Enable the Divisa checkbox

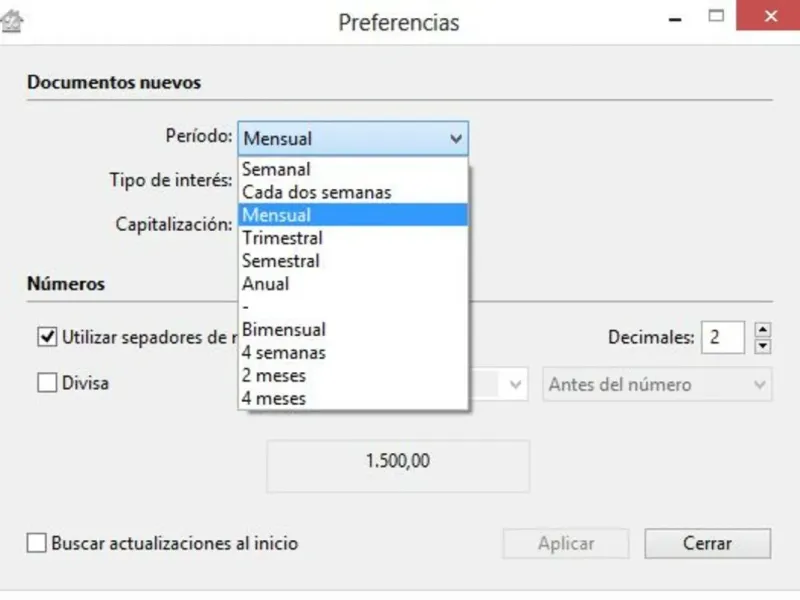(46, 383)
